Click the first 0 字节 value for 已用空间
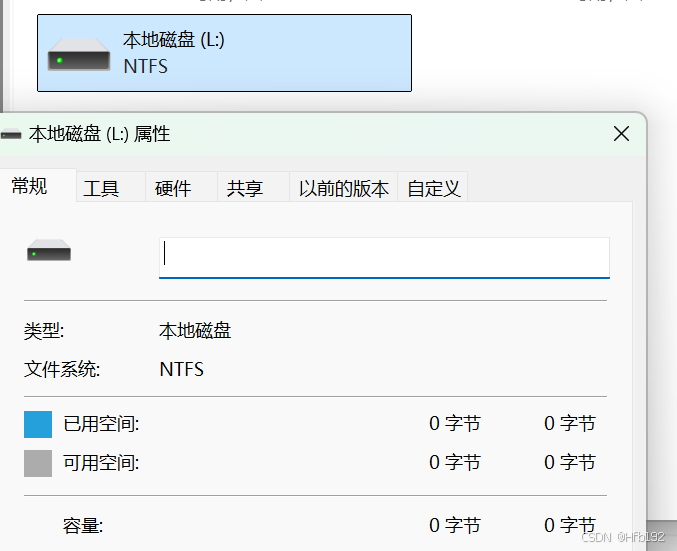This screenshot has width=677, height=551. [455, 424]
